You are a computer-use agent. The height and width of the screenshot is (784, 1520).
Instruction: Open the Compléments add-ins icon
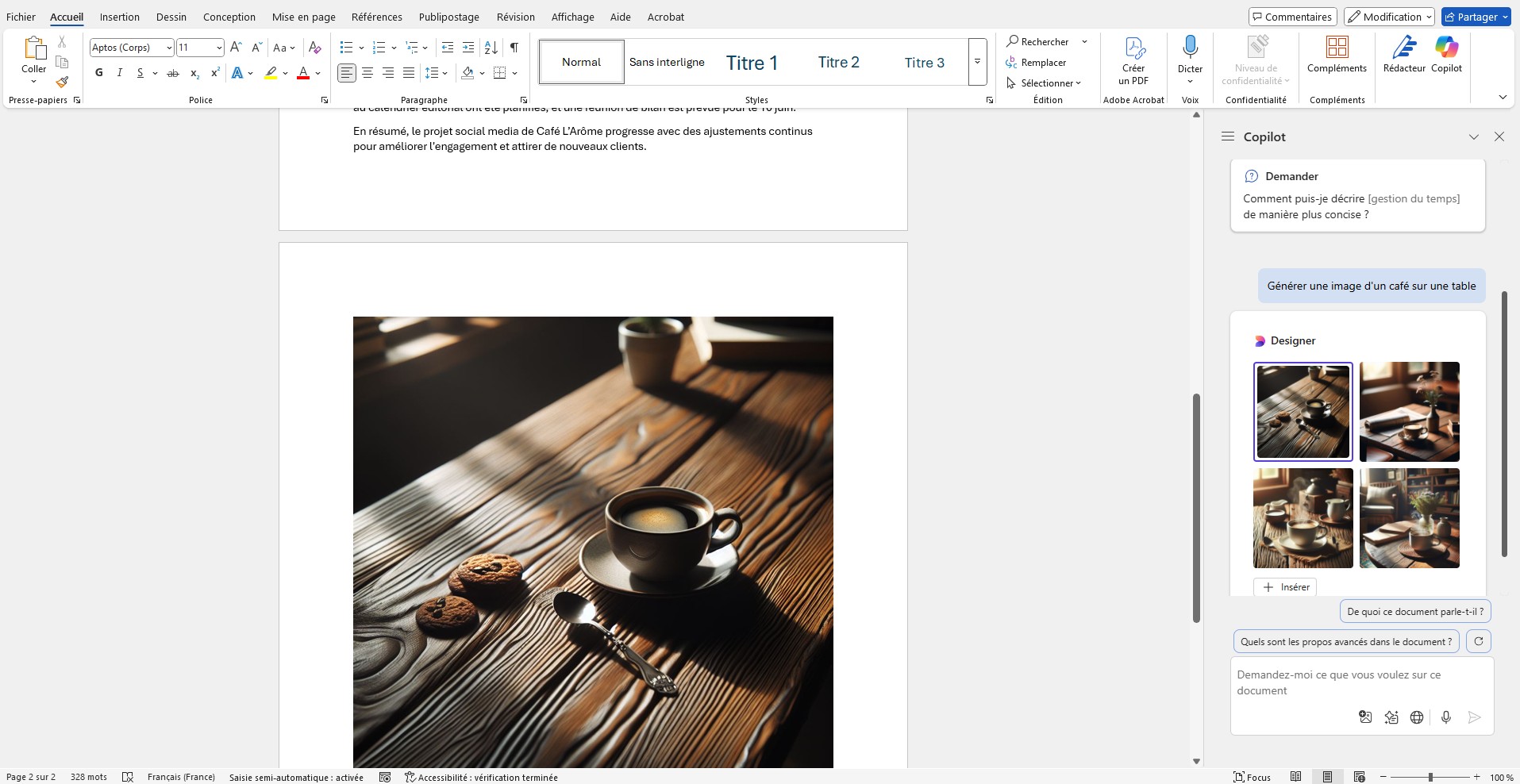1337,54
